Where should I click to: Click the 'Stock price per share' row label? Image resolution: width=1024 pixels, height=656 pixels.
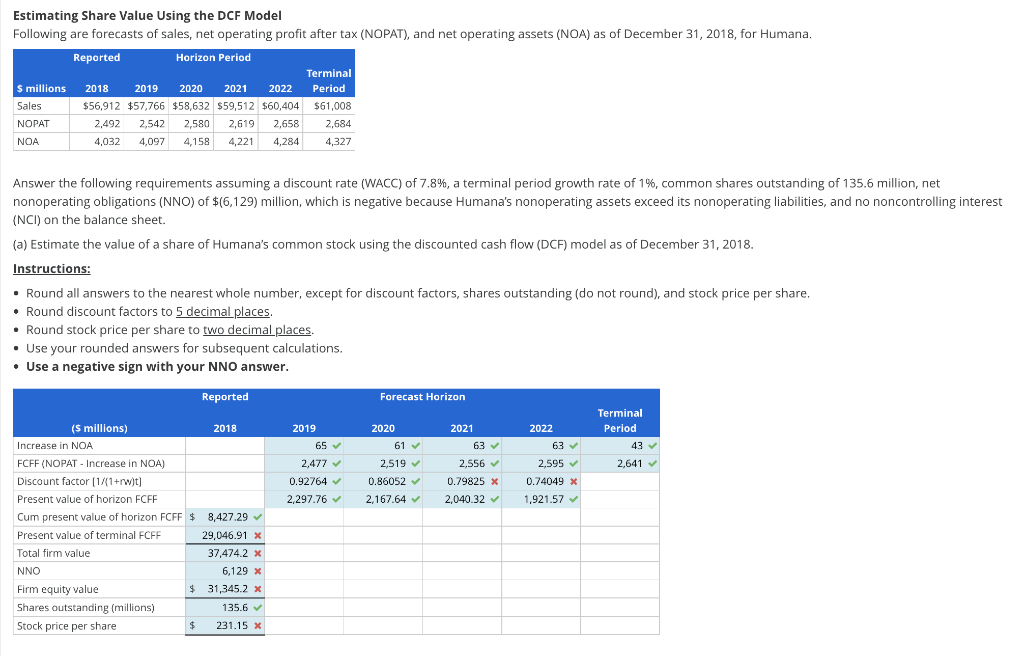(x=67, y=626)
